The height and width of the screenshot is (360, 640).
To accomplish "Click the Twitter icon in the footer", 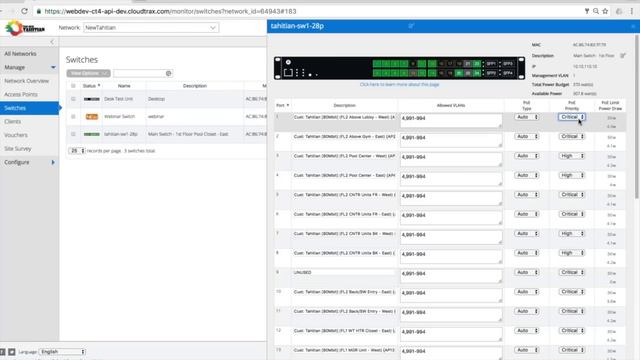I will click(12, 352).
